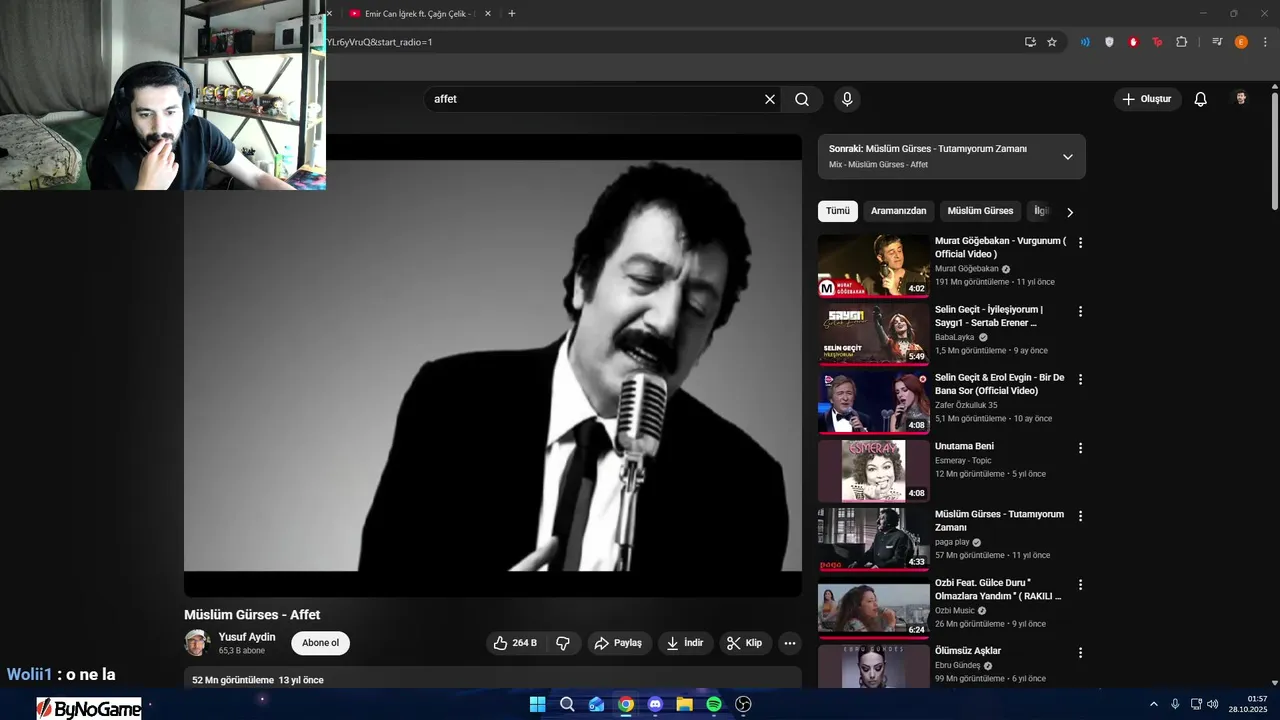This screenshot has width=1280, height=720.
Task: Click the magnifier search button
Action: pos(802,99)
